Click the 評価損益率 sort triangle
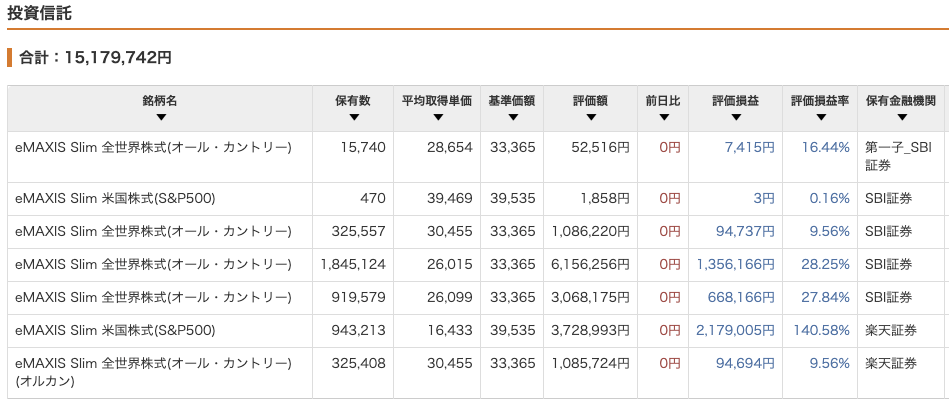 pyautogui.click(x=820, y=118)
